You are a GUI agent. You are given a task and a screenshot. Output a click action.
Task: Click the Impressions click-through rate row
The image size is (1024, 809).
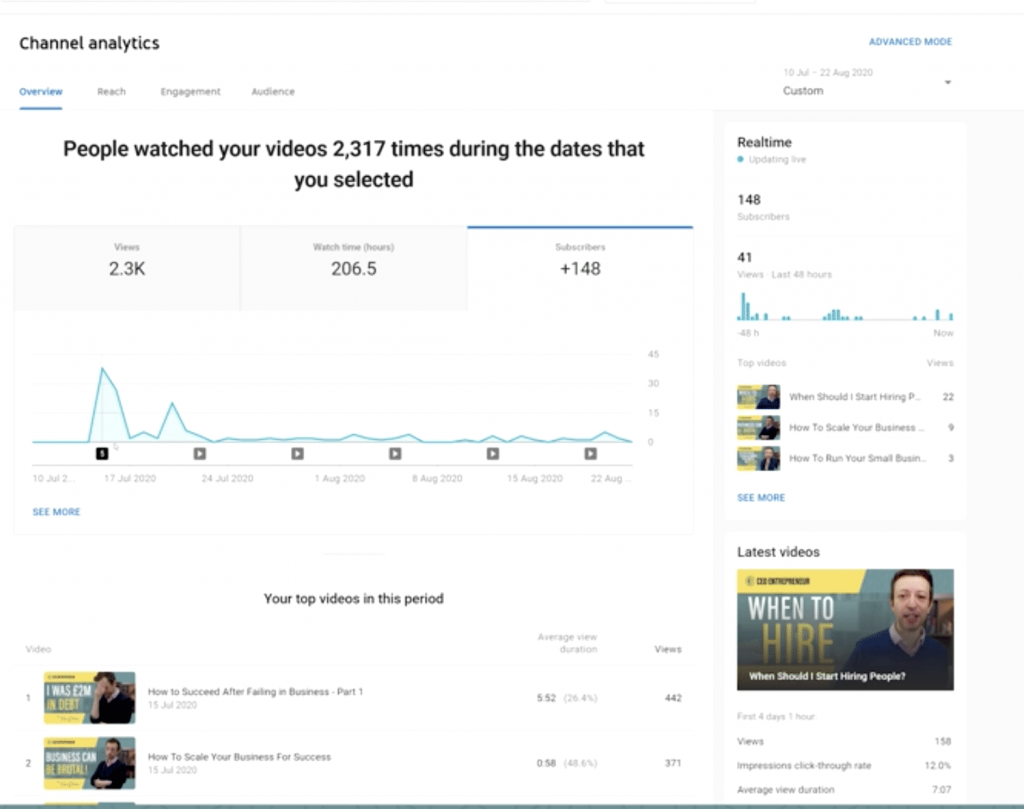pyautogui.click(x=844, y=765)
